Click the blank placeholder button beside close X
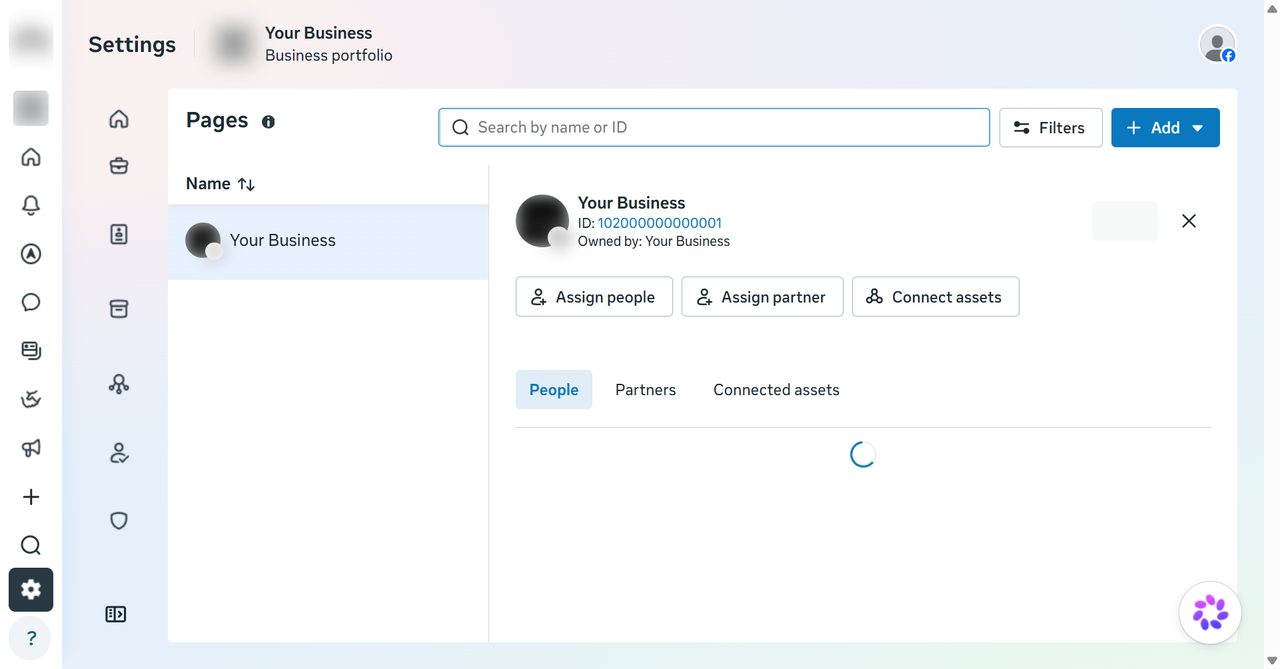The image size is (1280, 669). [1125, 221]
